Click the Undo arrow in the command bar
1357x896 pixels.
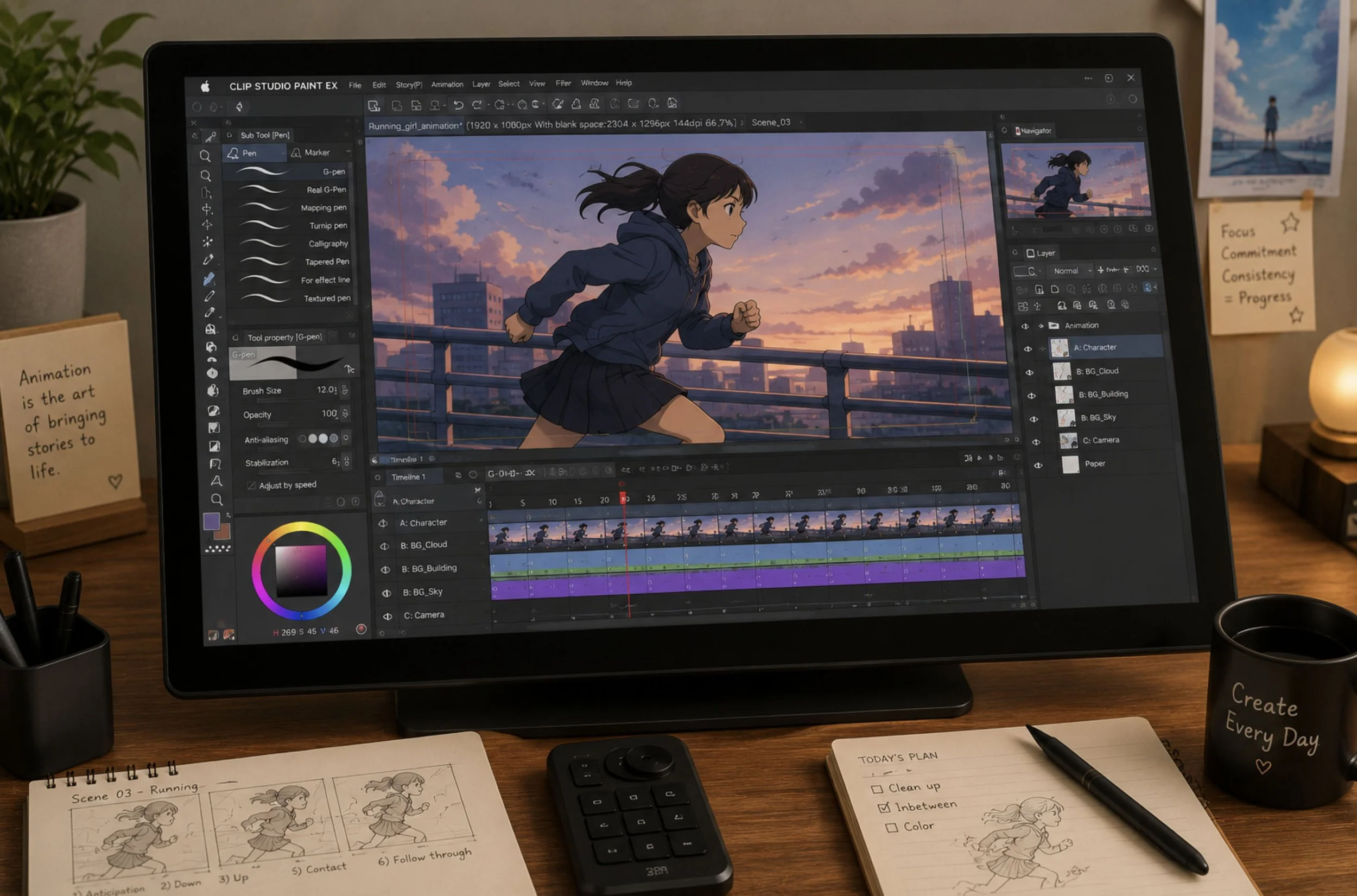[x=458, y=105]
